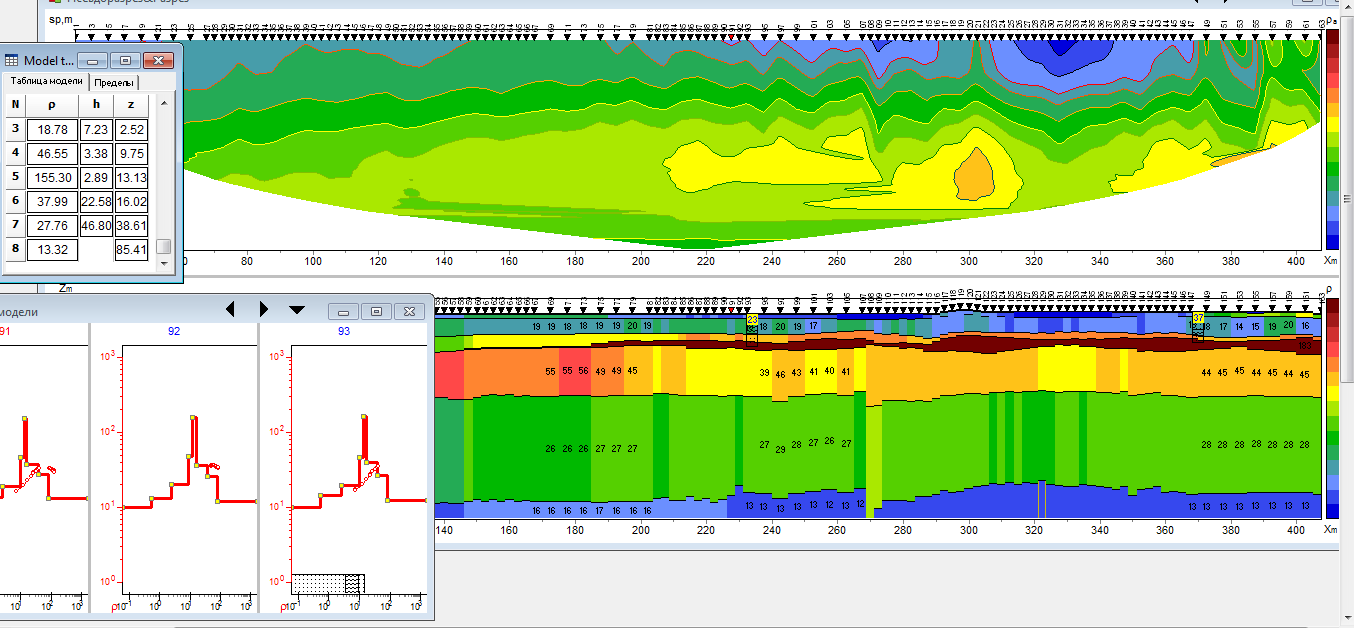Image resolution: width=1354 pixels, height=628 pixels.
Task: Show next sounding curve with right arrow
Action: (x=263, y=309)
